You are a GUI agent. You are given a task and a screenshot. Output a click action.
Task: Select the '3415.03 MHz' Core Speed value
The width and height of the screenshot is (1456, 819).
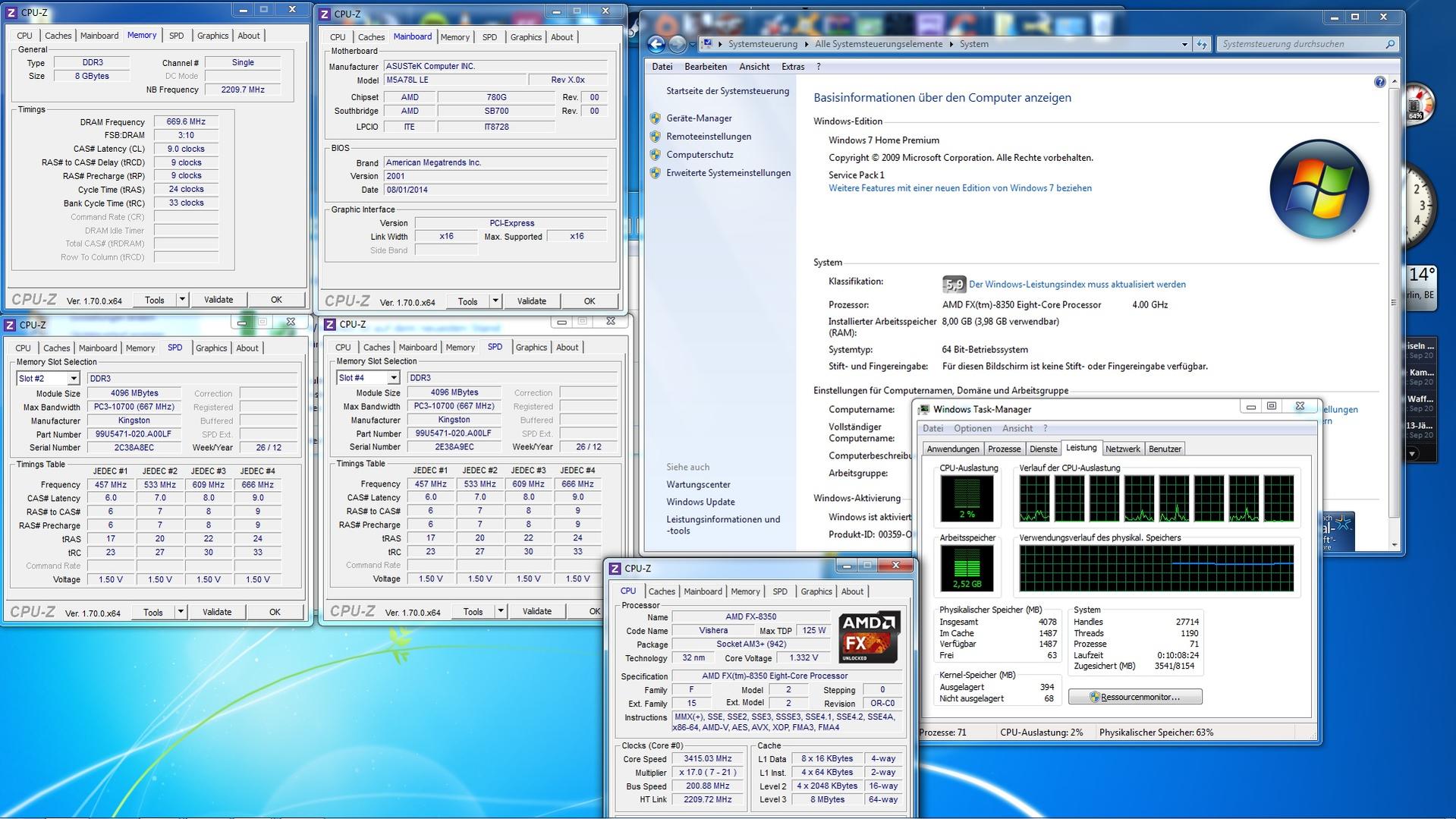[708, 759]
